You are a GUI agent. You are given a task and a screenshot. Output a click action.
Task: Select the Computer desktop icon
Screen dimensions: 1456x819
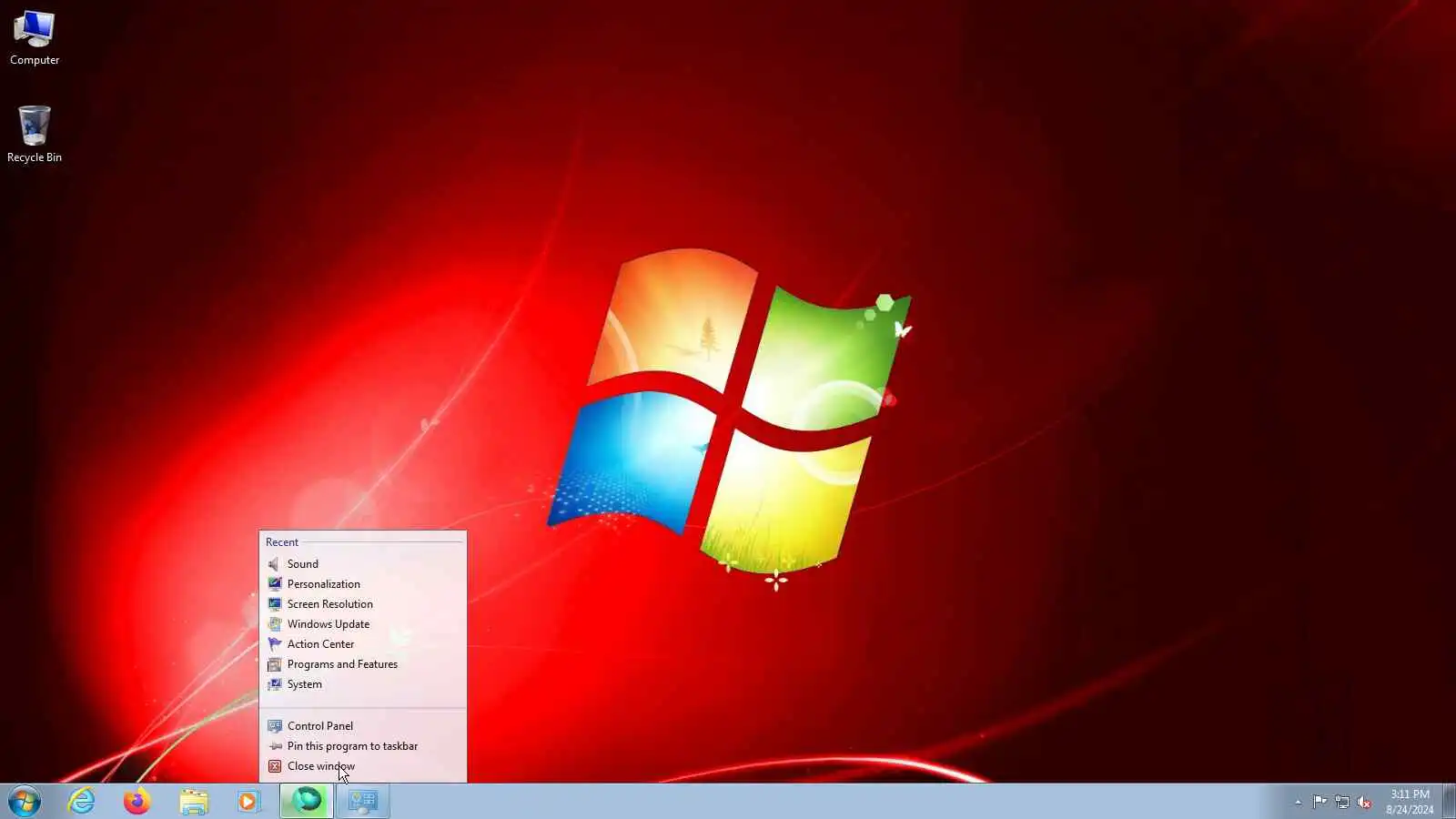tap(35, 38)
